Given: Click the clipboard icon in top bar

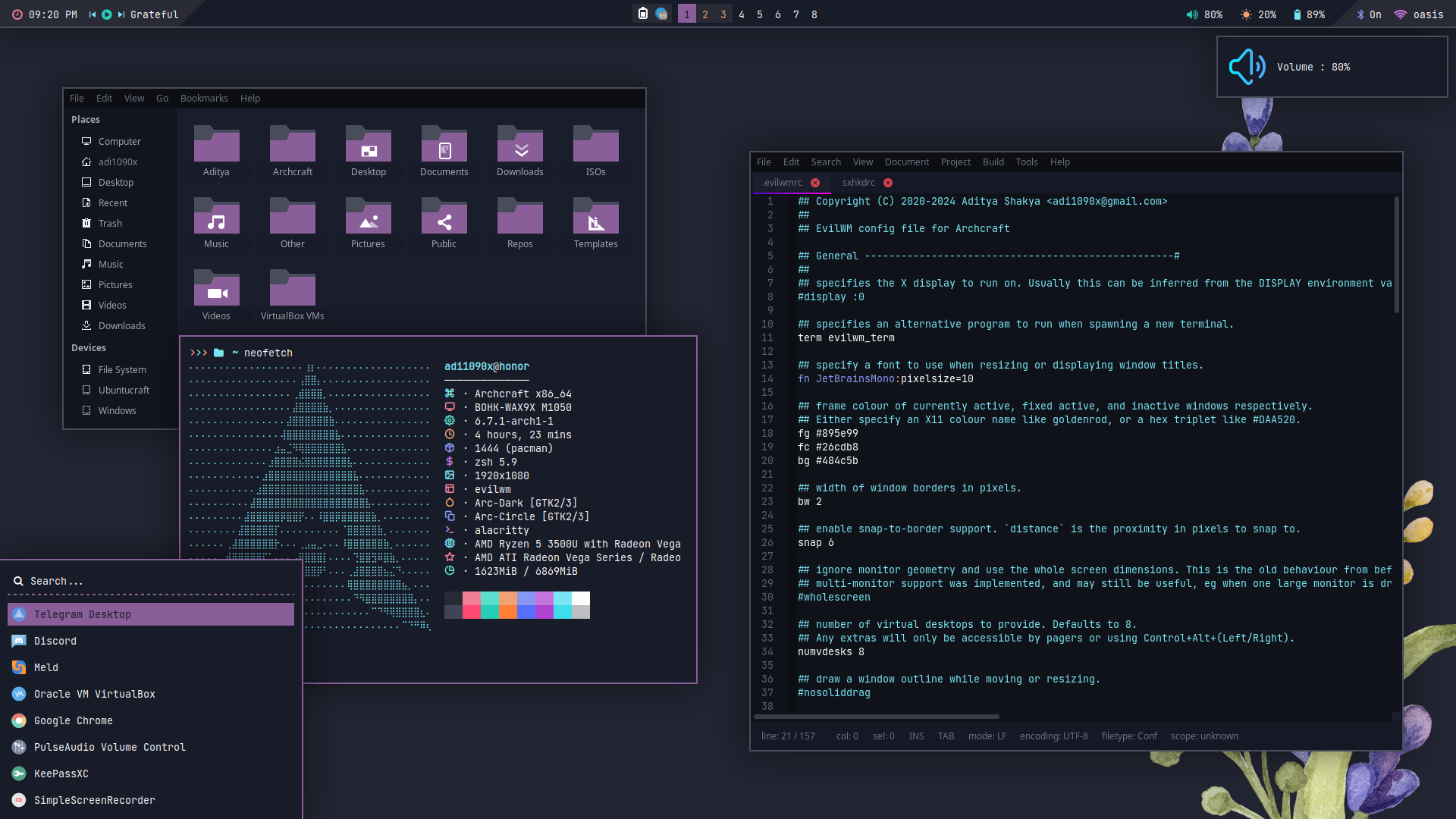Looking at the screenshot, I should coord(642,14).
